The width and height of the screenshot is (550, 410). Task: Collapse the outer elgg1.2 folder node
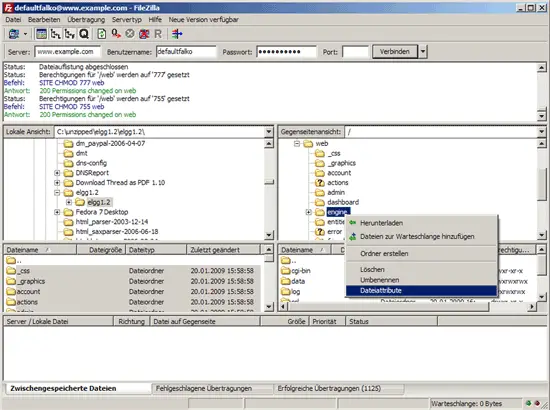click(57, 193)
